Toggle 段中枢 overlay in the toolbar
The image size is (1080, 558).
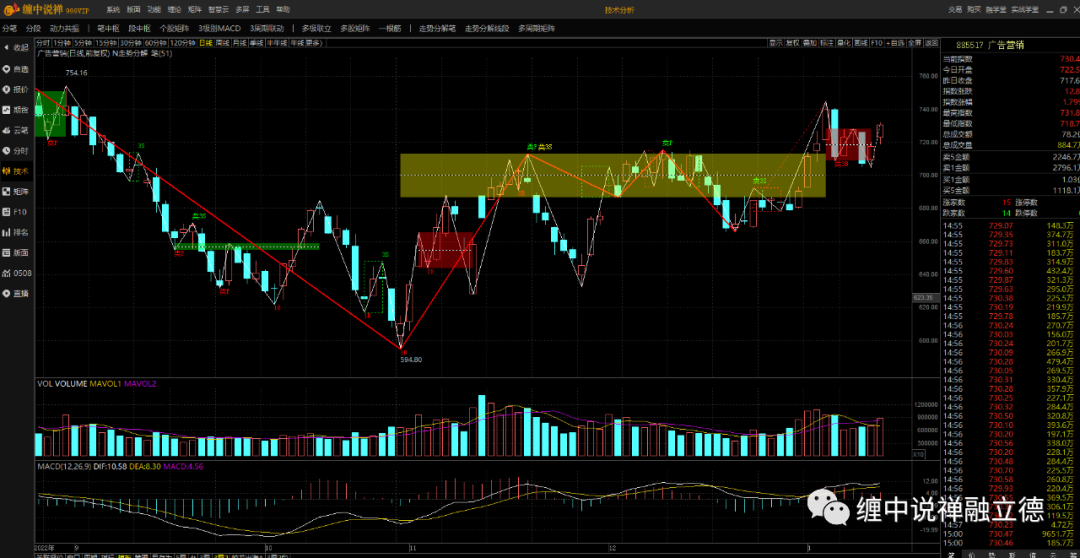[140, 29]
